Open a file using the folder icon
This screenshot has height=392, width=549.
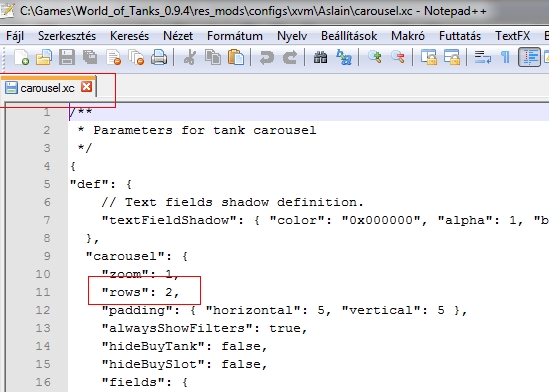tap(44, 57)
